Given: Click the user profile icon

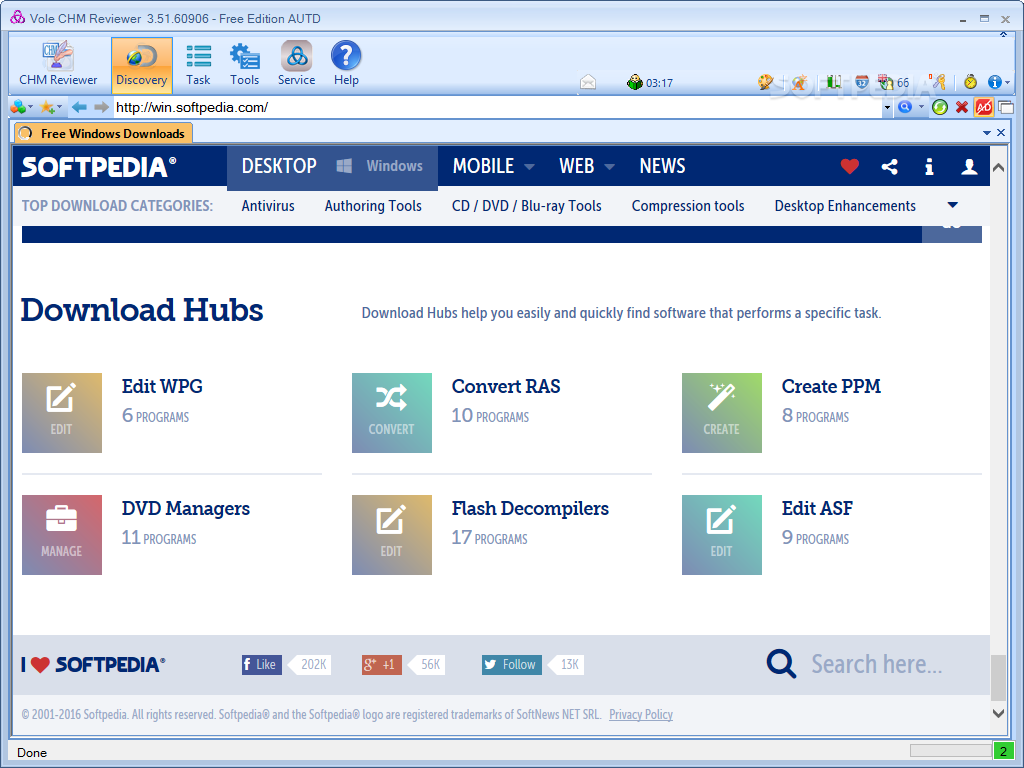Looking at the screenshot, I should (x=969, y=167).
